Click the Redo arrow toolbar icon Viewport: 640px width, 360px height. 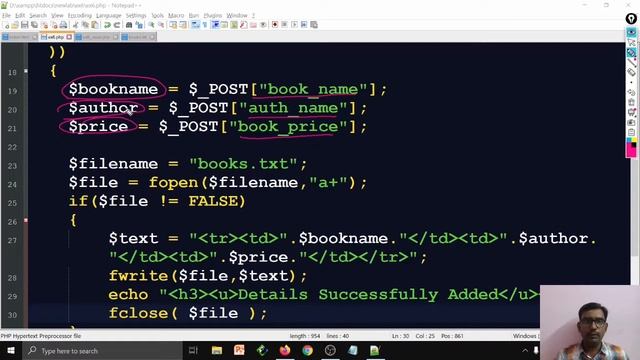(117, 25)
